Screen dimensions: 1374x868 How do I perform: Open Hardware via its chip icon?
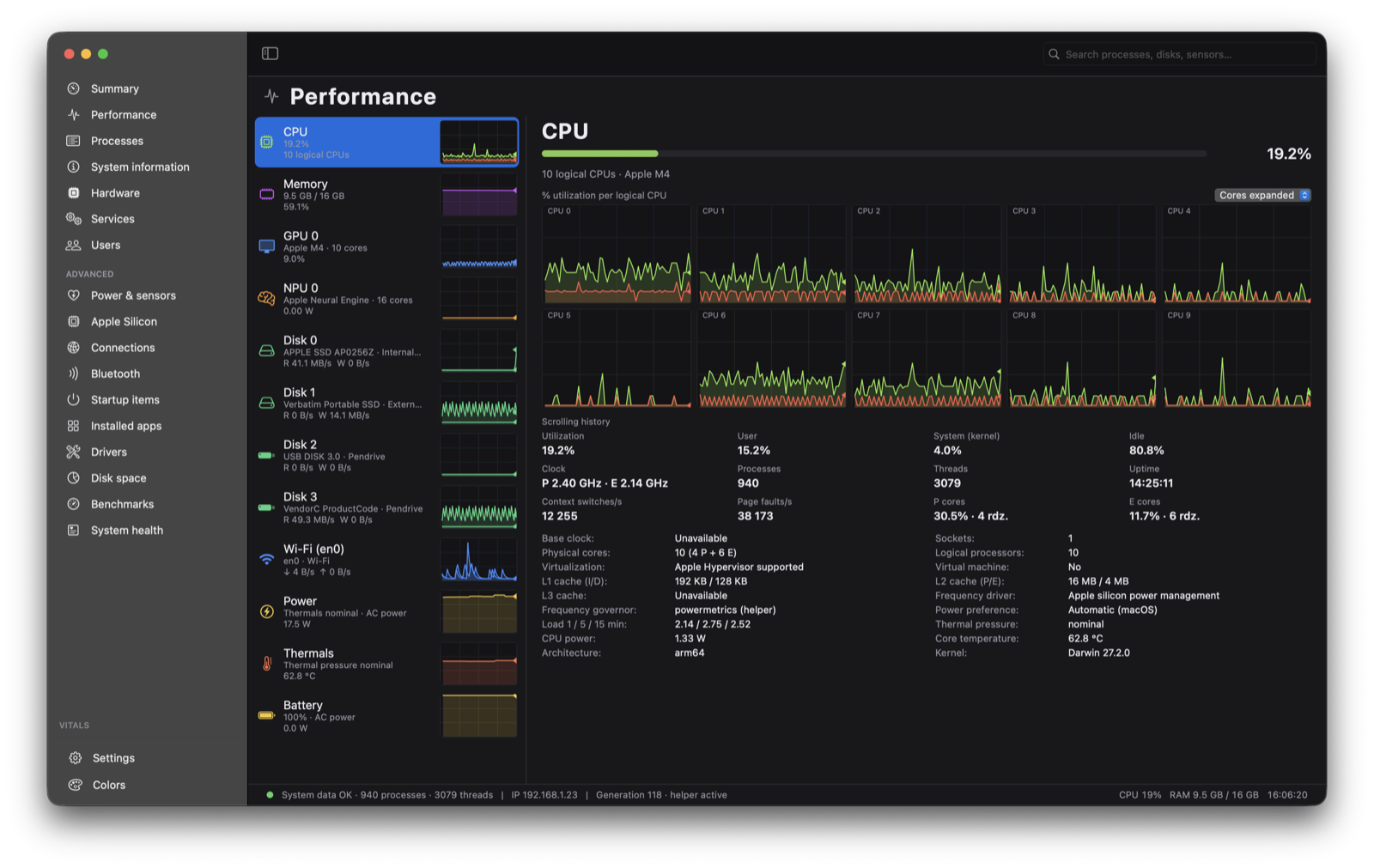(x=74, y=193)
